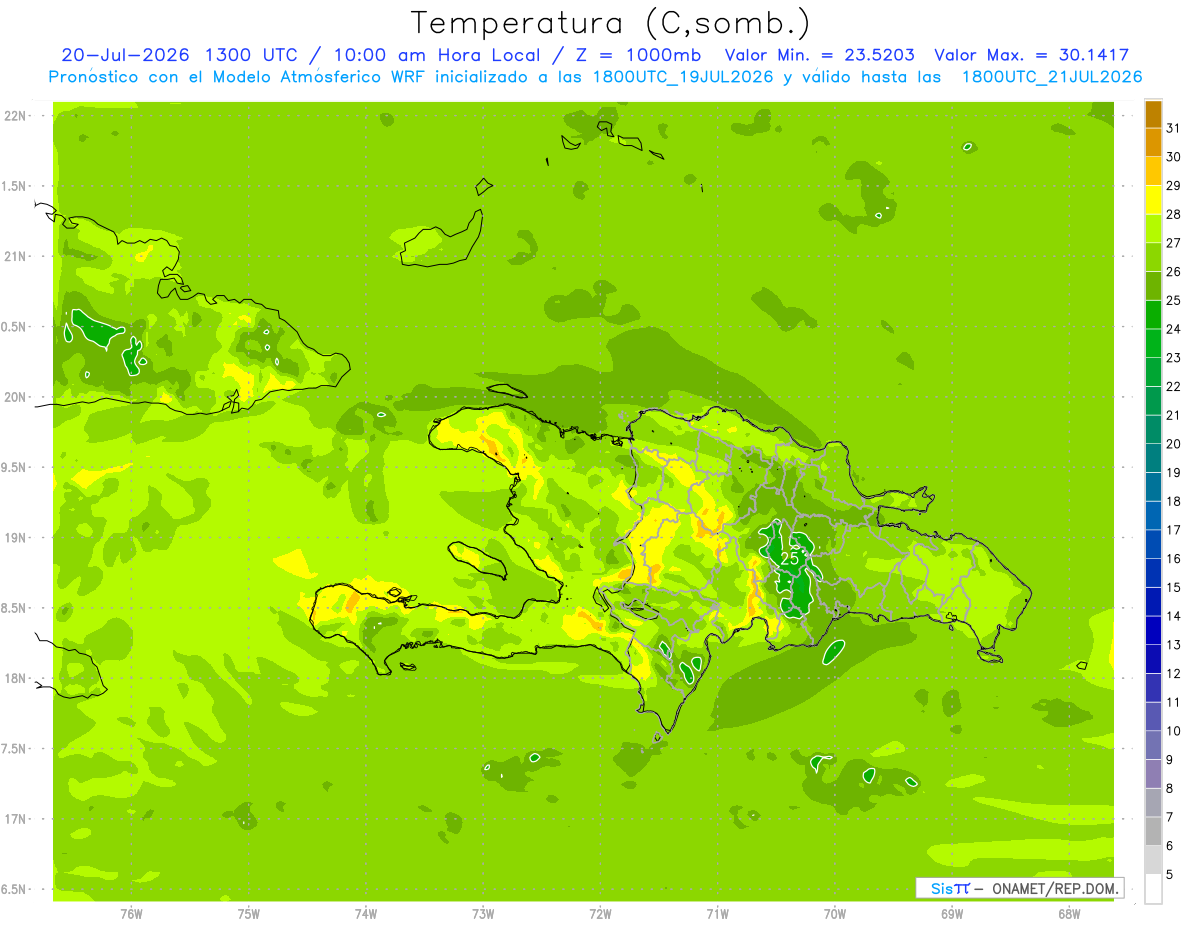The height and width of the screenshot is (927, 1200).
Task: Click the "75W" longitude axis label
Action: (249, 914)
